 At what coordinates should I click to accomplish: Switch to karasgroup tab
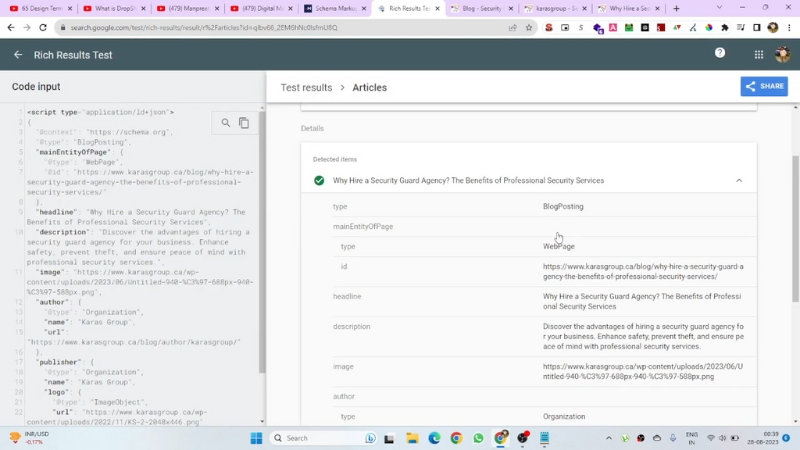(556, 8)
